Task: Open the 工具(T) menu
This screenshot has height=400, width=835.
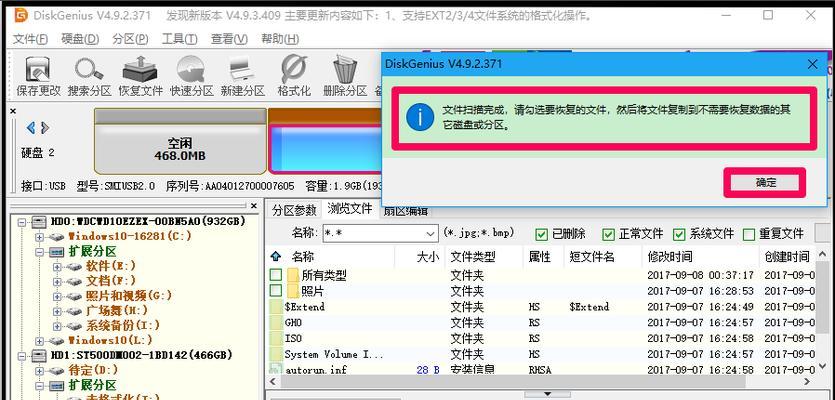Action: click(x=179, y=39)
